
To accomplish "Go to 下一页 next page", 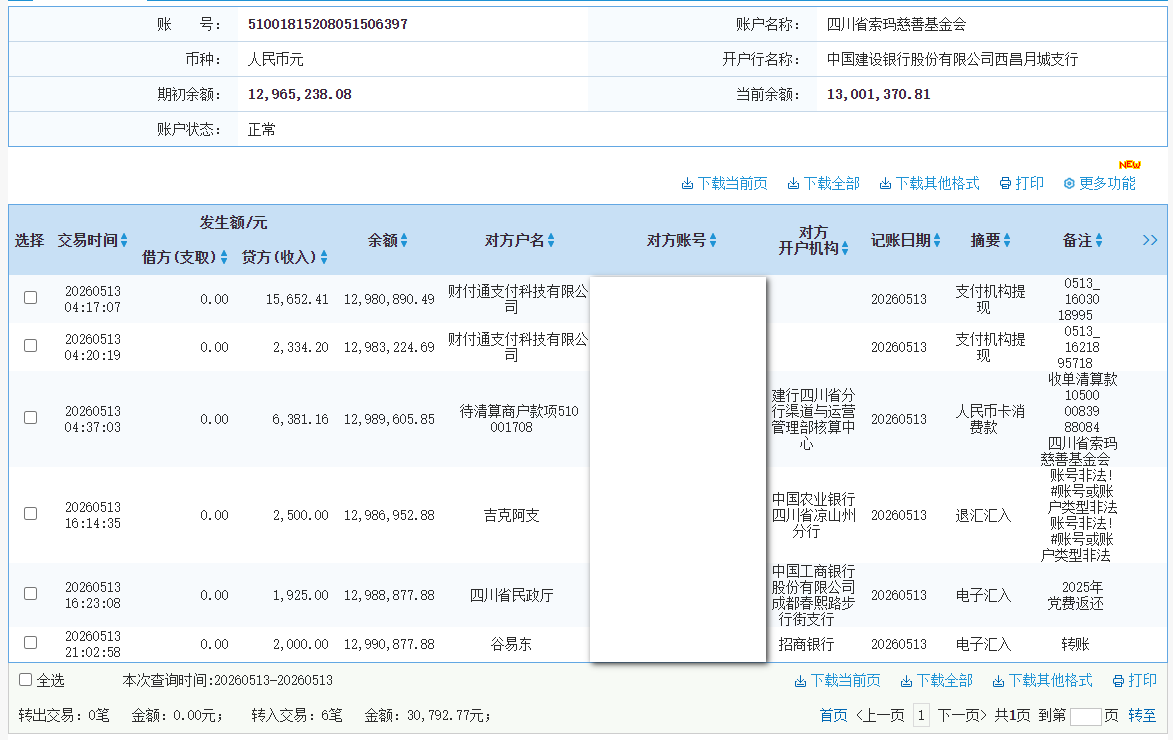I will (962, 715).
